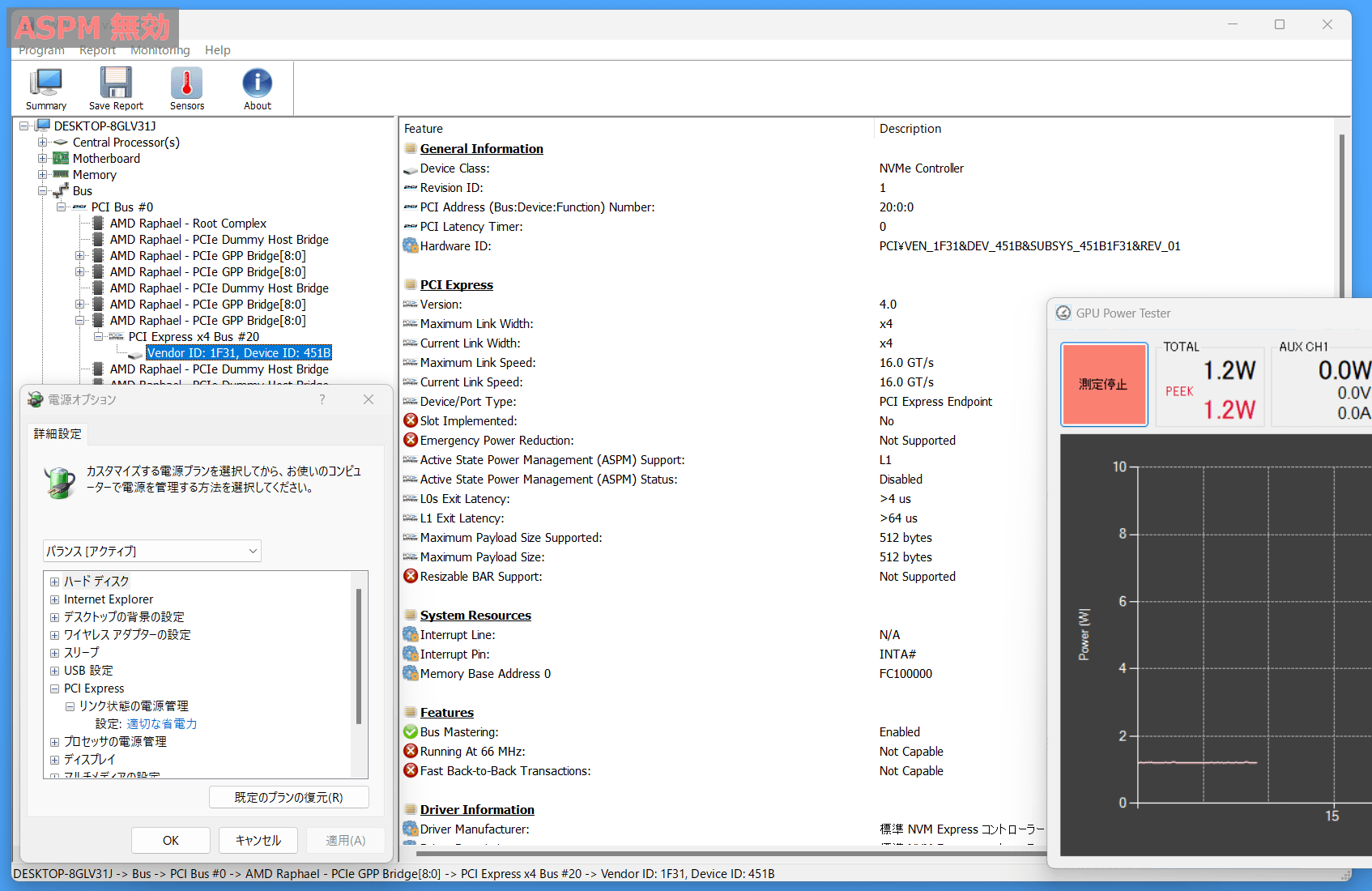
Task: Click the GPU Power Tester title icon
Action: pos(1063,313)
